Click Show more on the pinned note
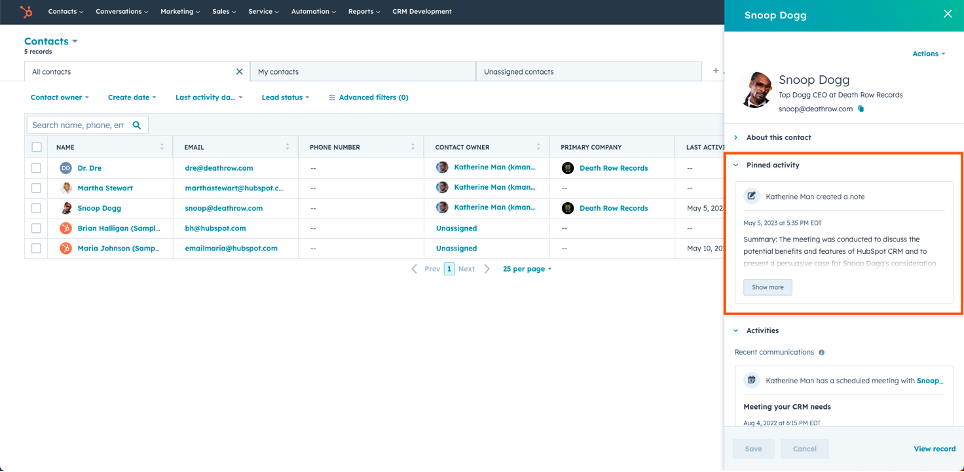This screenshot has height=472, width=964. [767, 288]
